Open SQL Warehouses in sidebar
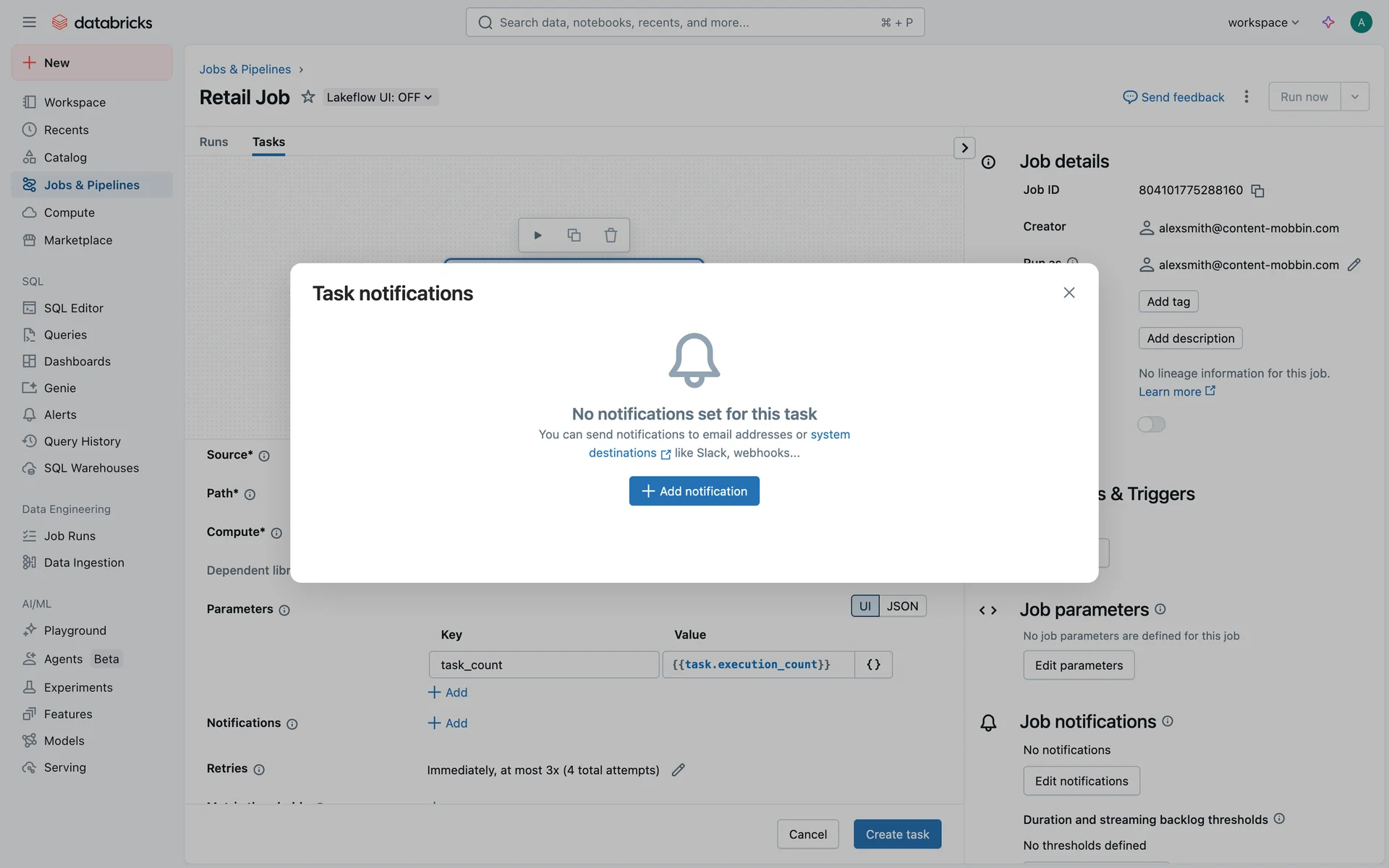This screenshot has height=868, width=1389. (91, 468)
